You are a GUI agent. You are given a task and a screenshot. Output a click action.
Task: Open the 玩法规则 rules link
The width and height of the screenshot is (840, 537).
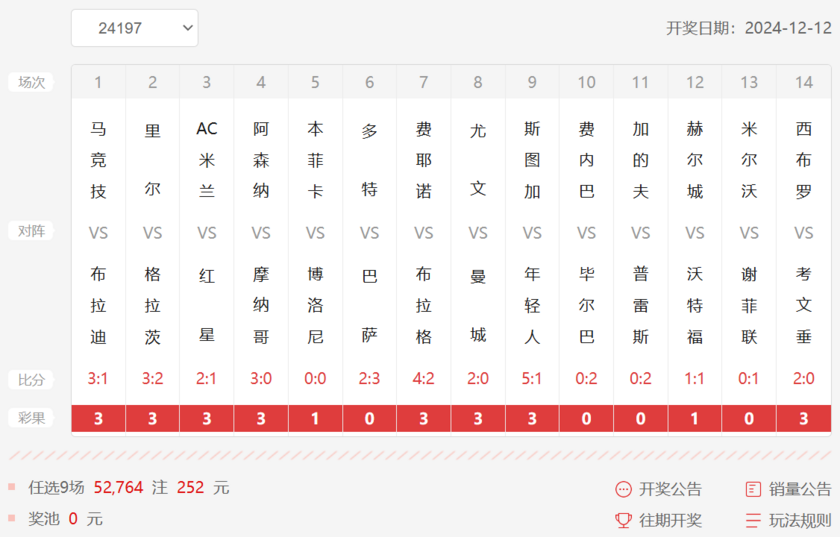coord(800,520)
